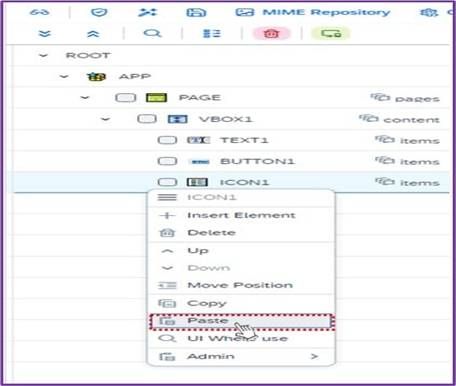Click the red delete trash icon

coord(271,34)
